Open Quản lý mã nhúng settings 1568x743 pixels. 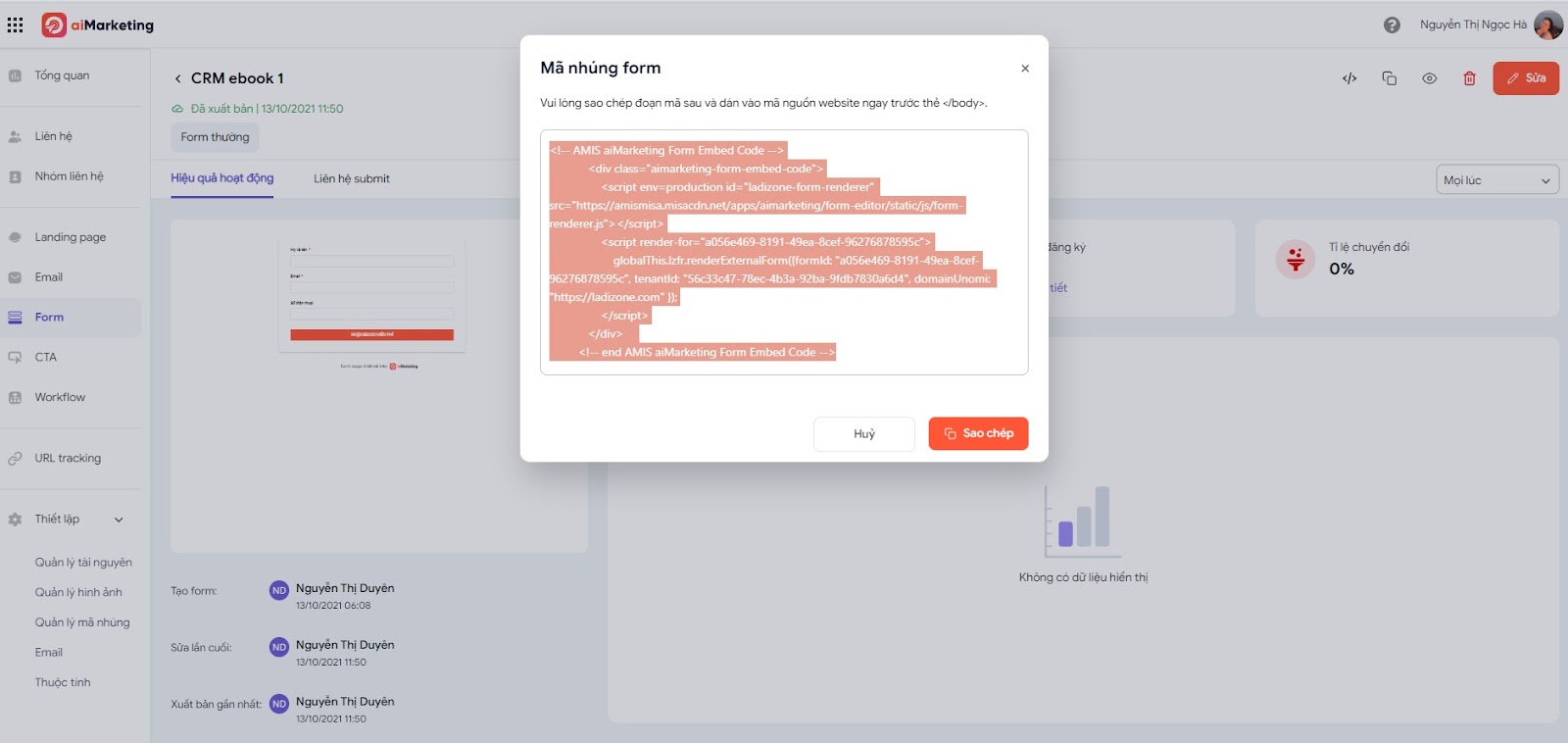(82, 622)
